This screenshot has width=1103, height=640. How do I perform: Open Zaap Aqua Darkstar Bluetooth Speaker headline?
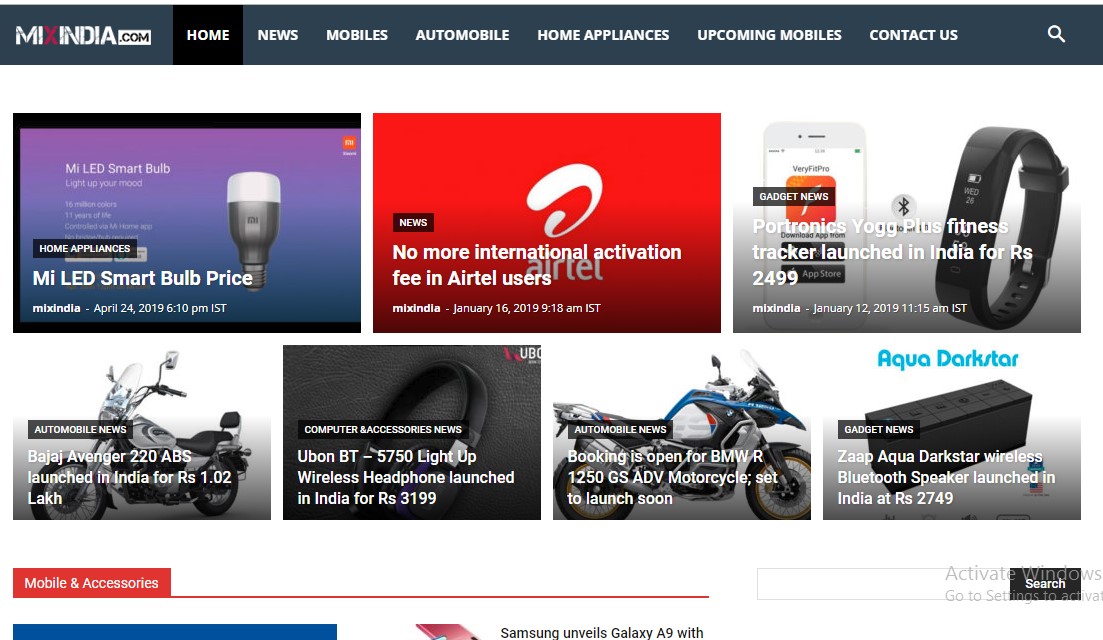(x=946, y=477)
